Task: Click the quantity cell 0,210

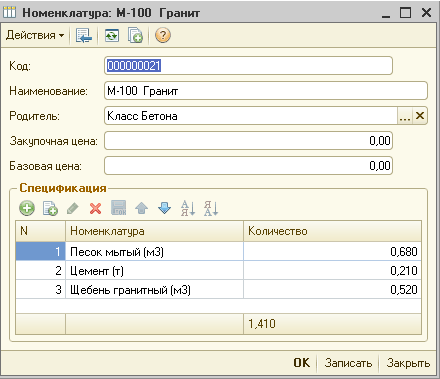Action: coord(332,271)
